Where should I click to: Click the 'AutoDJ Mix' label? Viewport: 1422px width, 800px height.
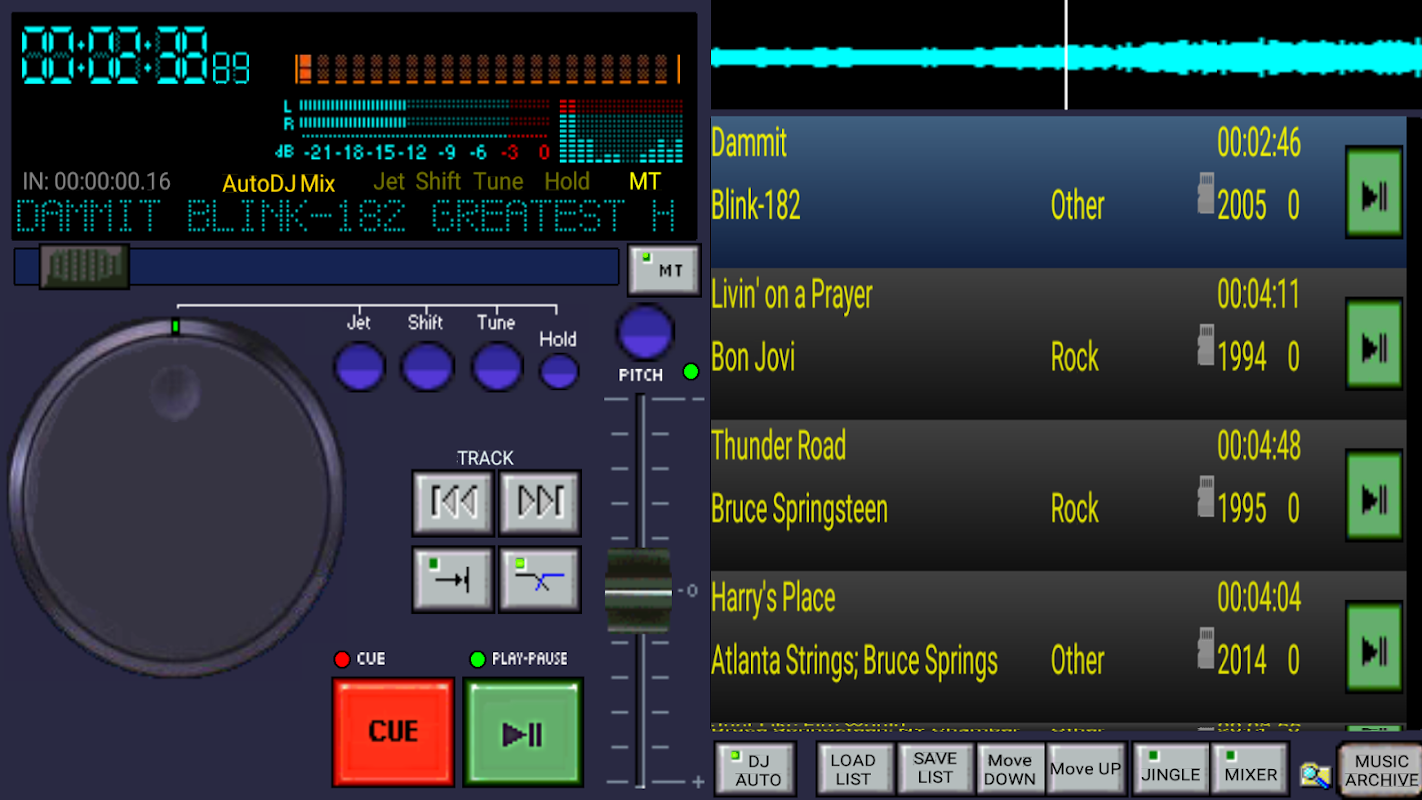tap(278, 184)
